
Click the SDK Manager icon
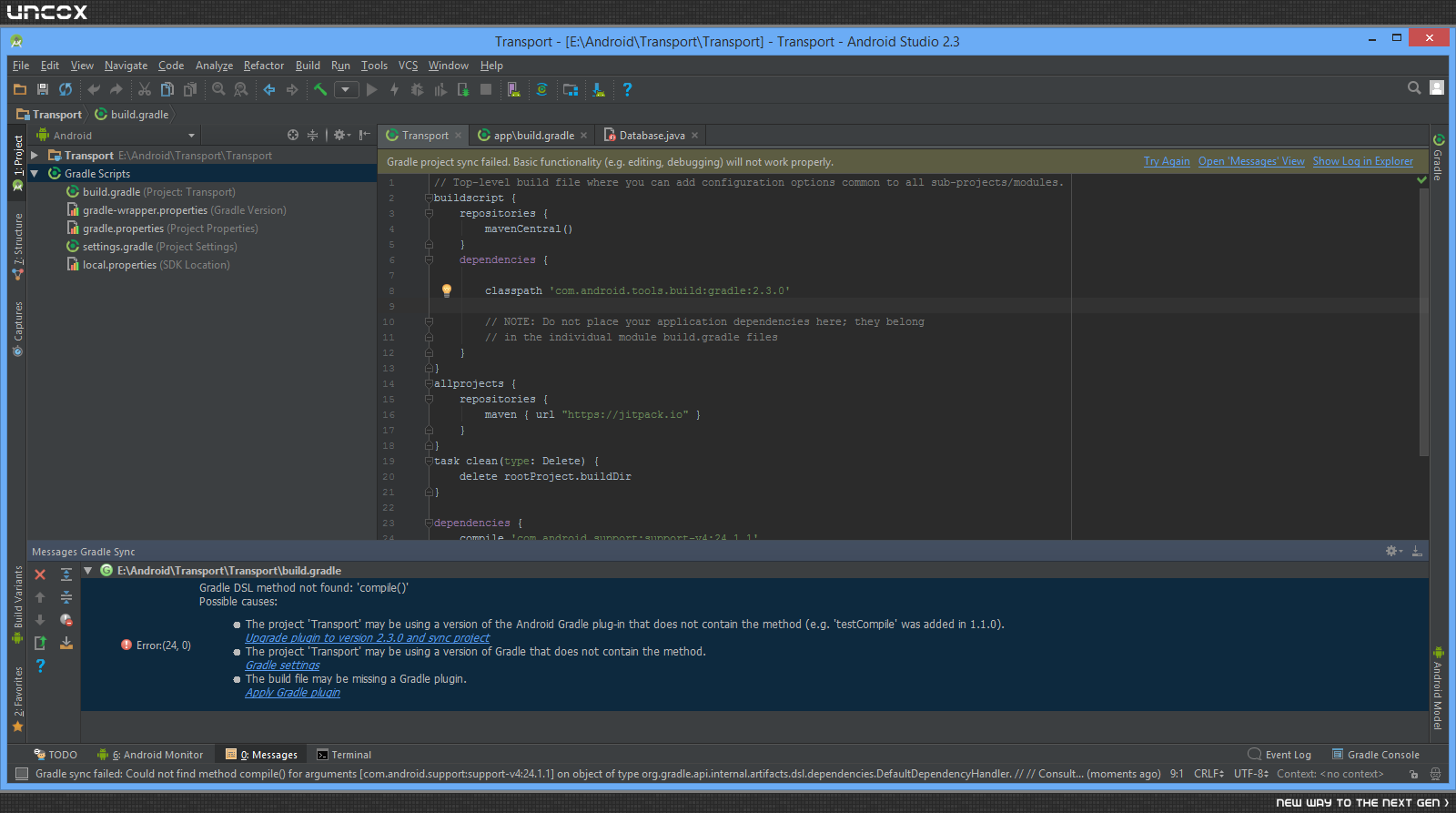point(598,89)
